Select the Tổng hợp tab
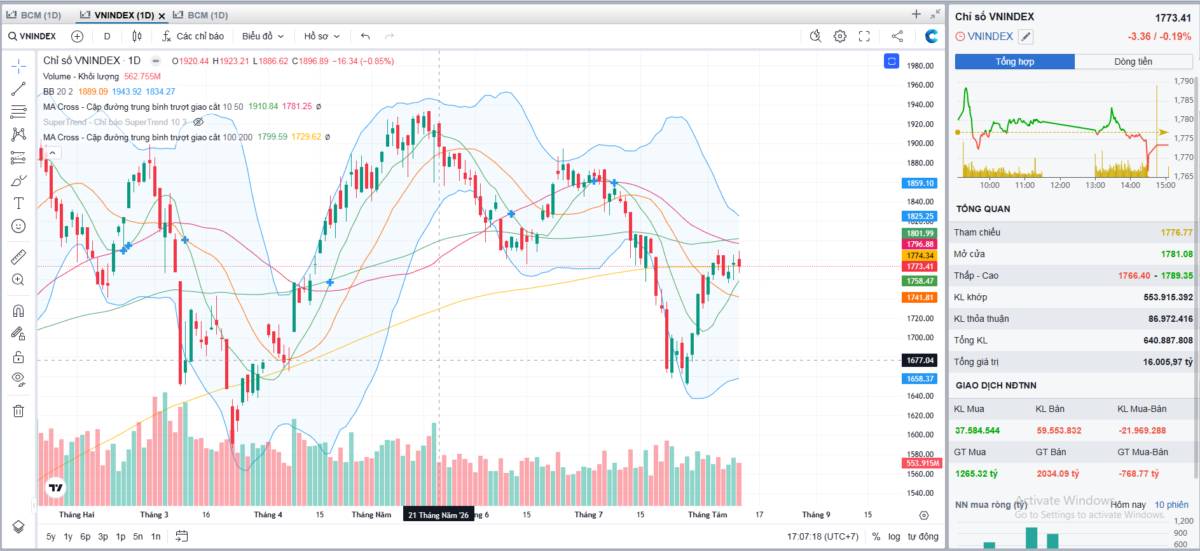Viewport: 1200px width, 551px height. click(1014, 62)
